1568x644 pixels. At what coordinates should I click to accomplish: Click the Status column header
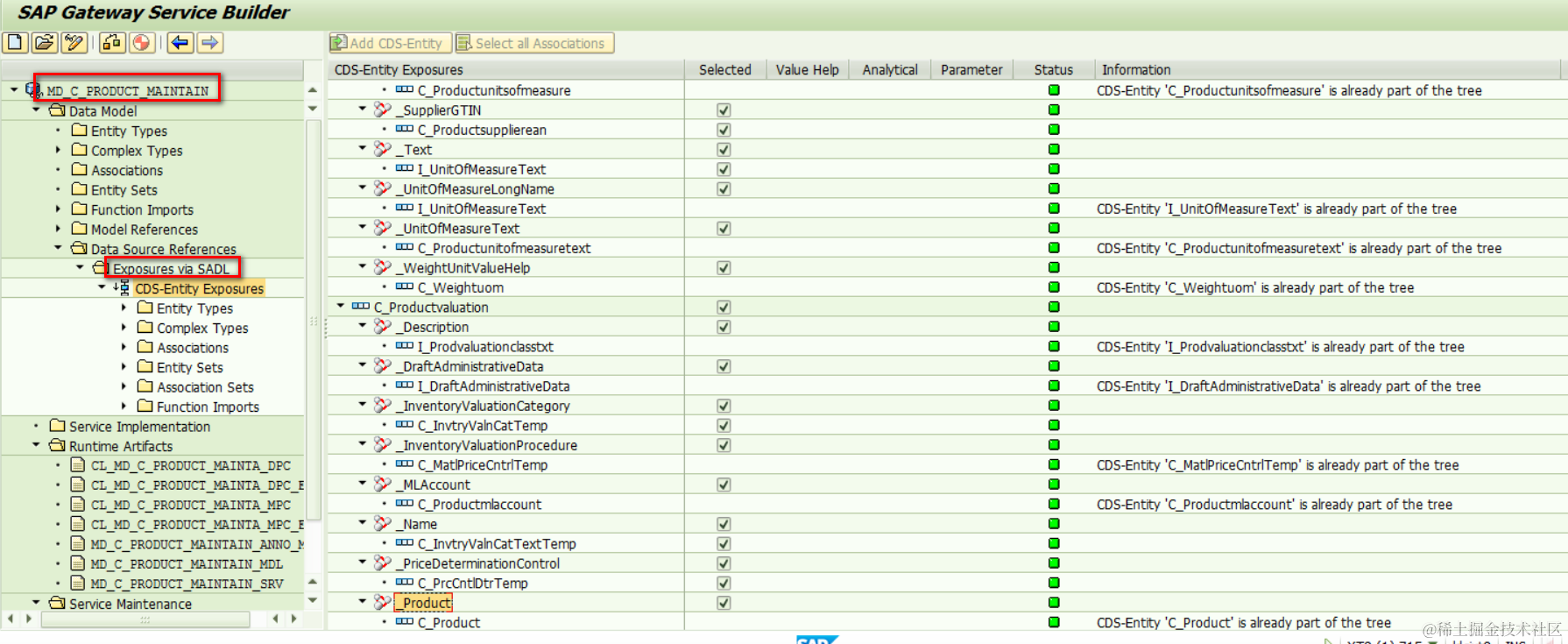(x=1053, y=69)
